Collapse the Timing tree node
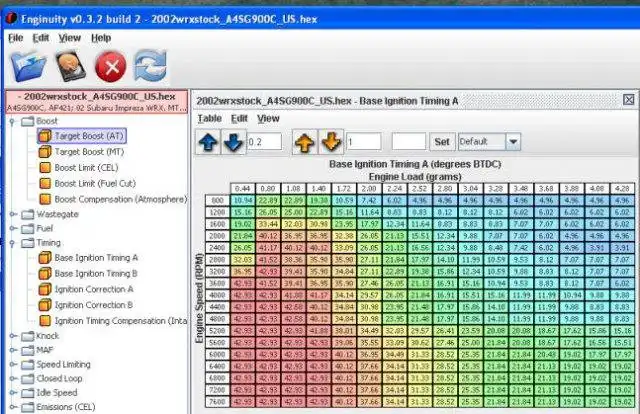Screen dimensions: 640x414 pyautogui.click(x=12, y=243)
